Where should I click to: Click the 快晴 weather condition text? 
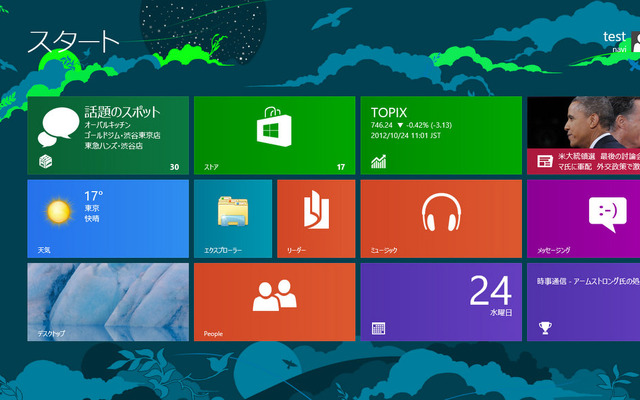92,218
